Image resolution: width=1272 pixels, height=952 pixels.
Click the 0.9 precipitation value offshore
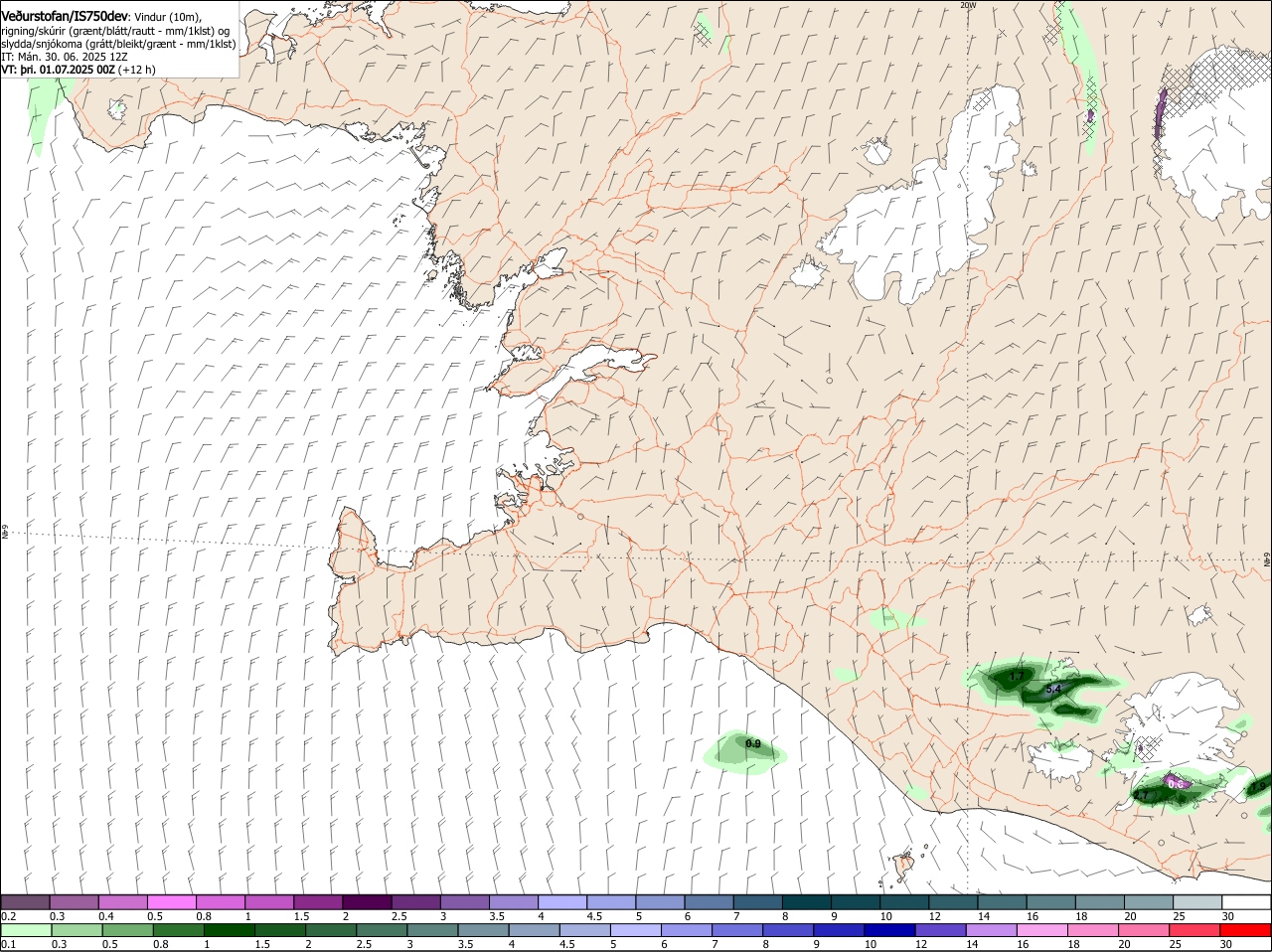752,743
